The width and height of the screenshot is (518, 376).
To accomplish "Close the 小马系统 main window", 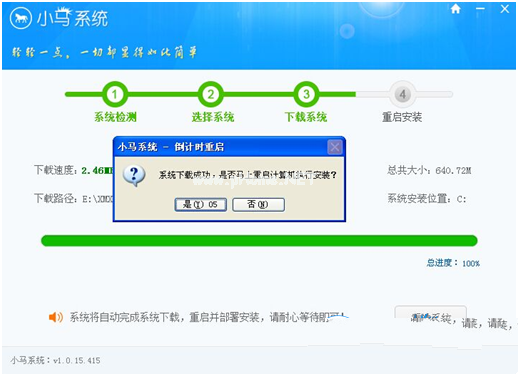I will pyautogui.click(x=505, y=9).
